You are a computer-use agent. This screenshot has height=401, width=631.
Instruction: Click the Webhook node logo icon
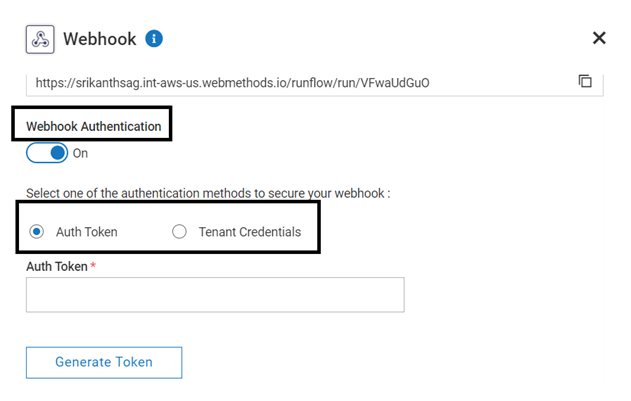40,39
